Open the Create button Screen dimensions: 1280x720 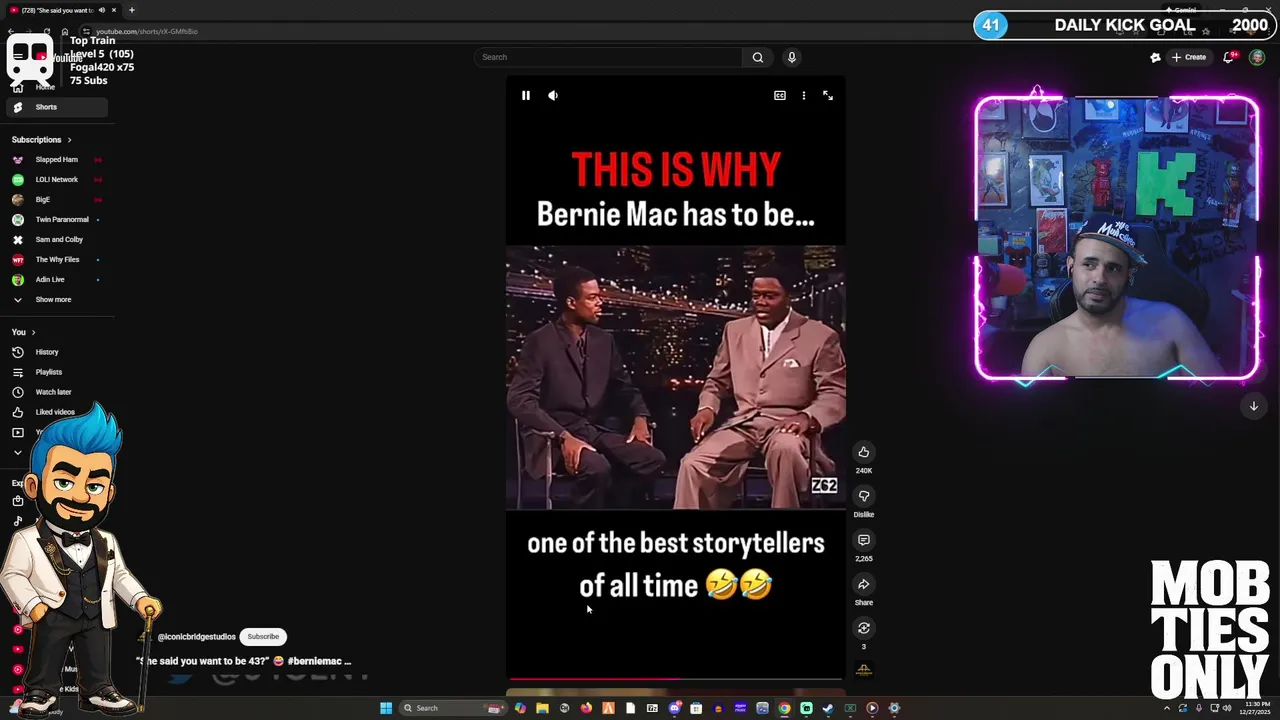point(1190,57)
